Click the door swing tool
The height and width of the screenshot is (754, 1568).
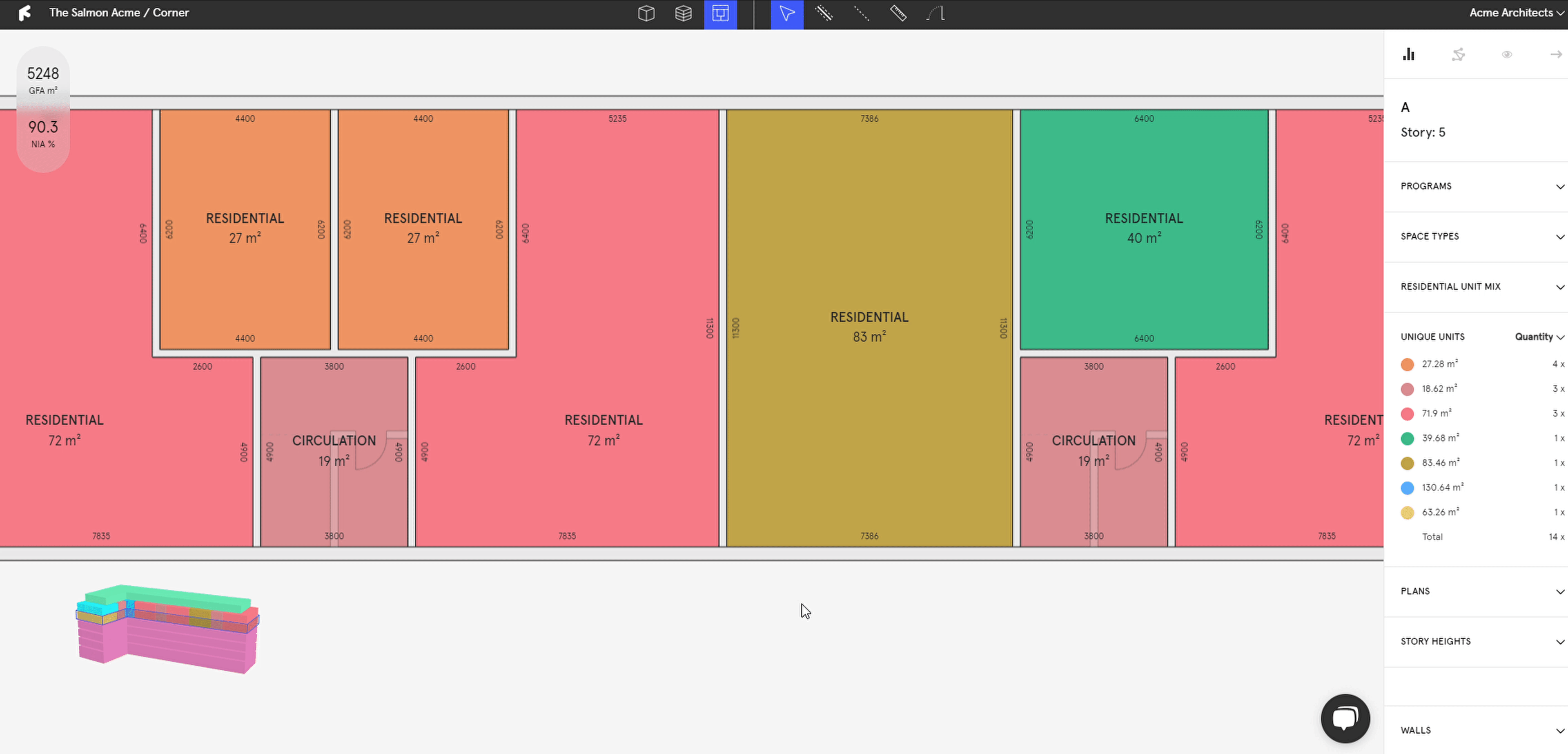pyautogui.click(x=935, y=13)
